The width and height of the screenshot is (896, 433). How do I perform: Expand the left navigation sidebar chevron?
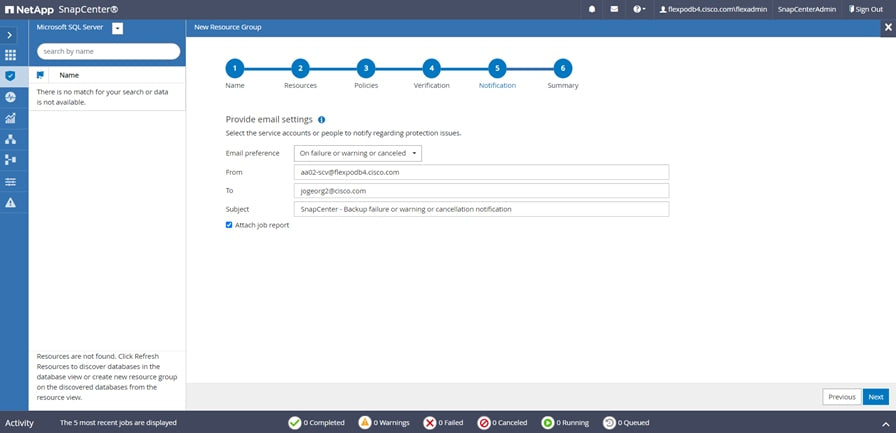pyautogui.click(x=10, y=35)
